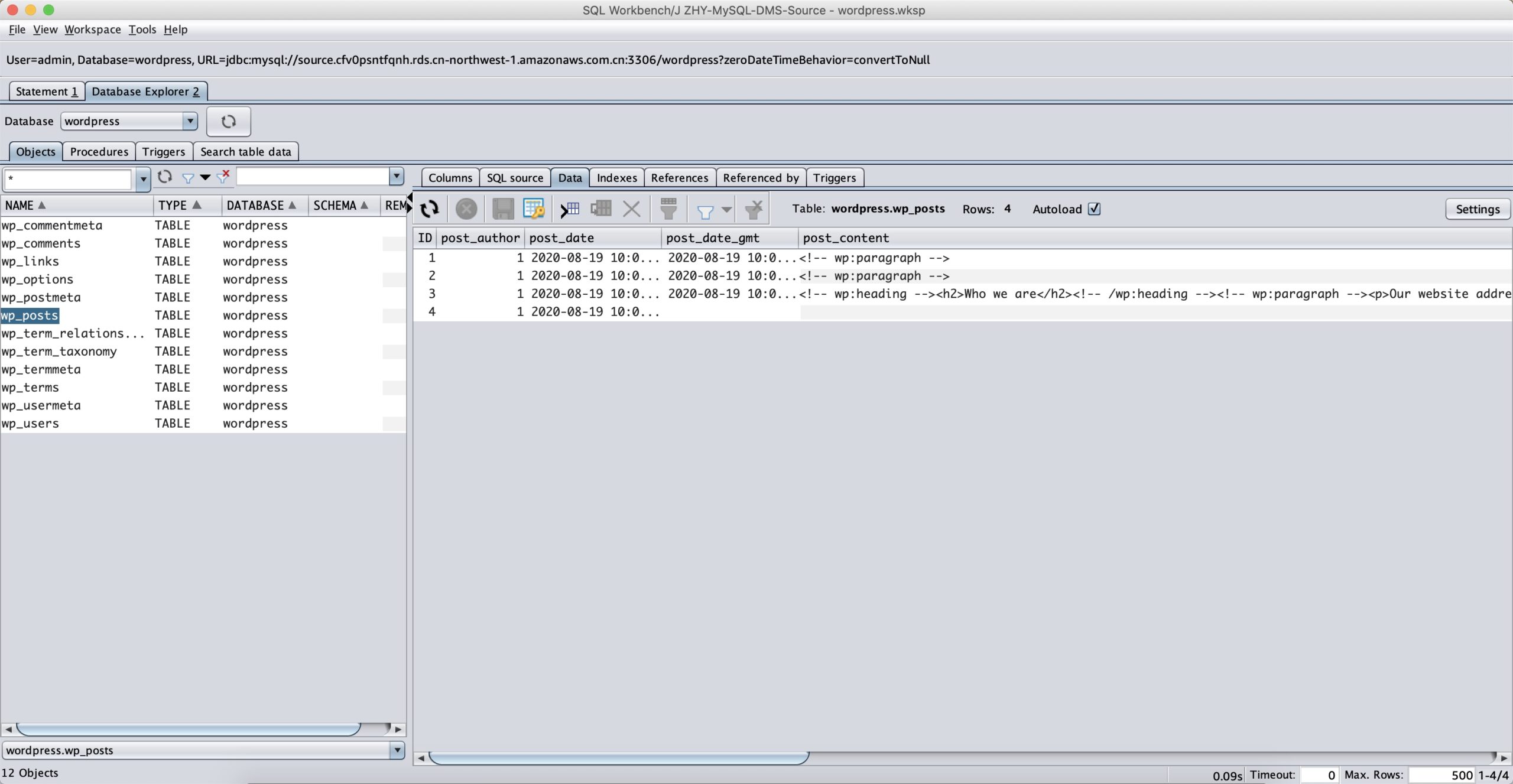
Task: Click the Save changes floppy disk icon
Action: point(503,209)
